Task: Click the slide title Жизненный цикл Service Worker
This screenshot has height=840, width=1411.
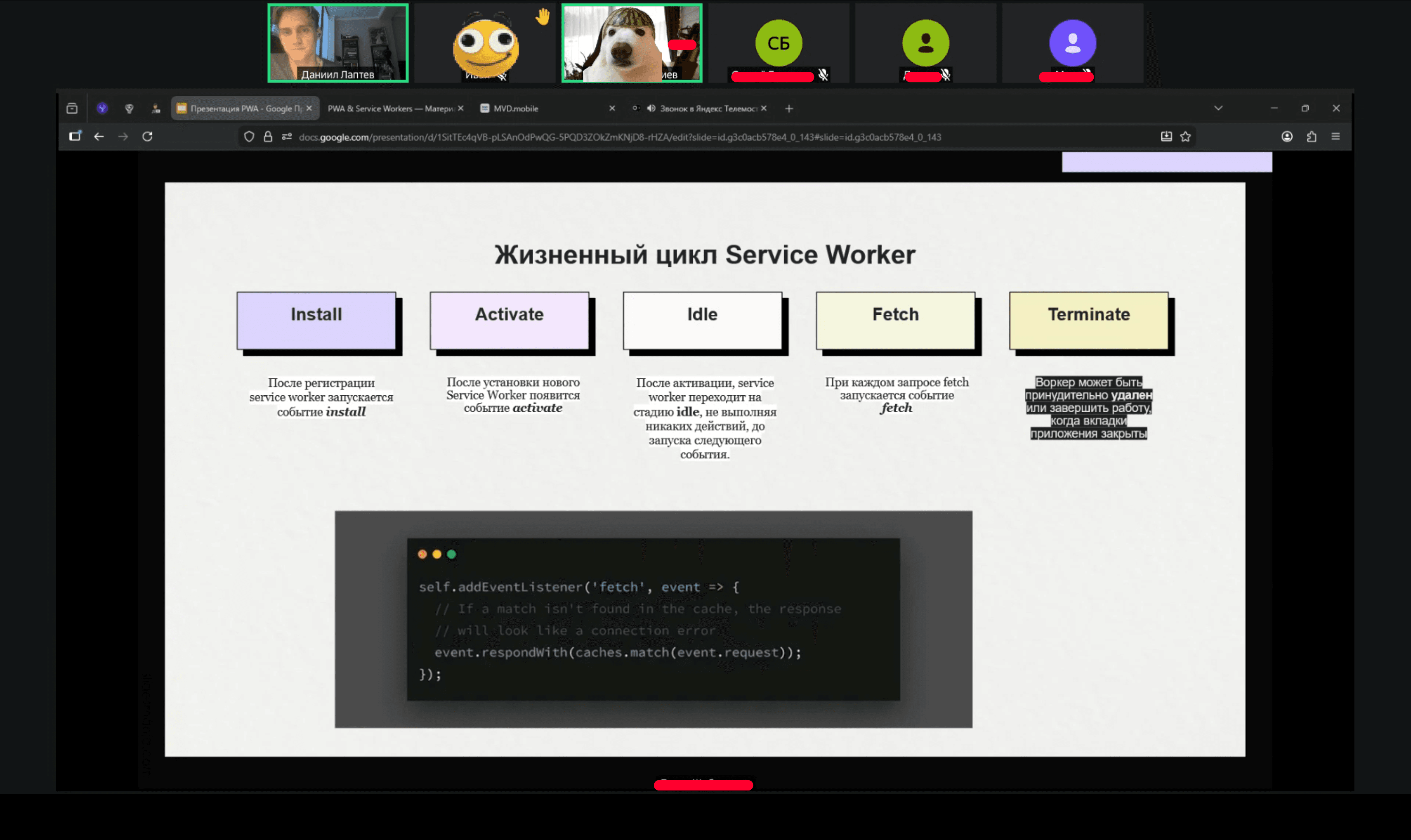Action: [x=705, y=255]
